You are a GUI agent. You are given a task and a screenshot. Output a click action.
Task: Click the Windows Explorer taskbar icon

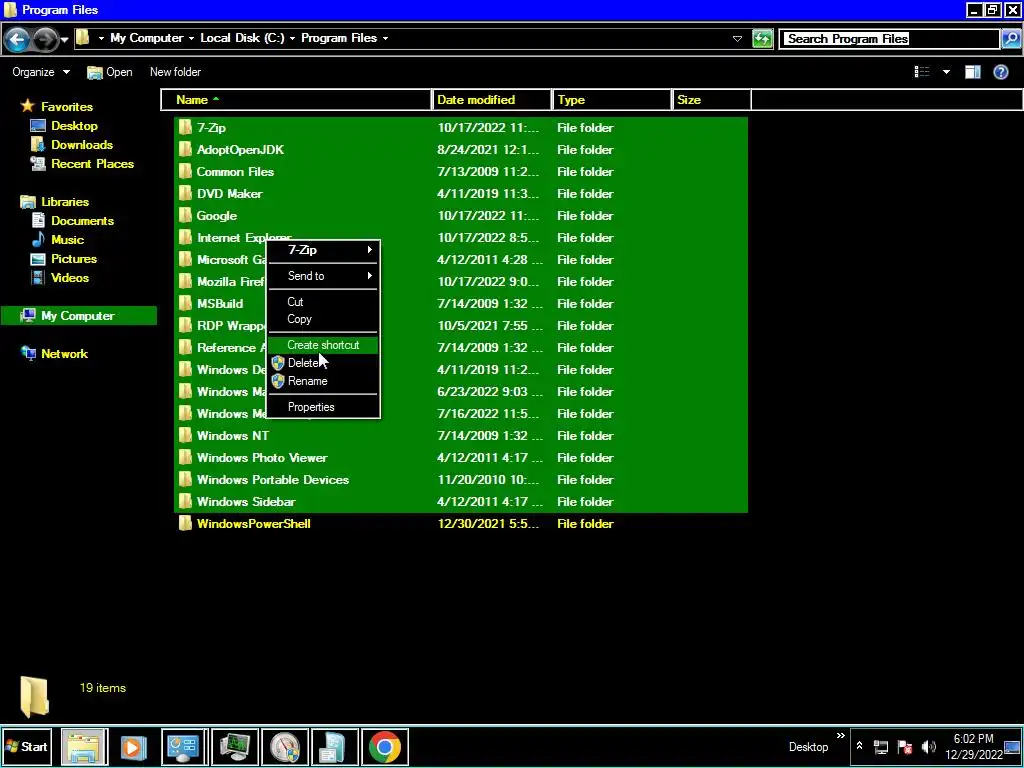tap(85, 746)
